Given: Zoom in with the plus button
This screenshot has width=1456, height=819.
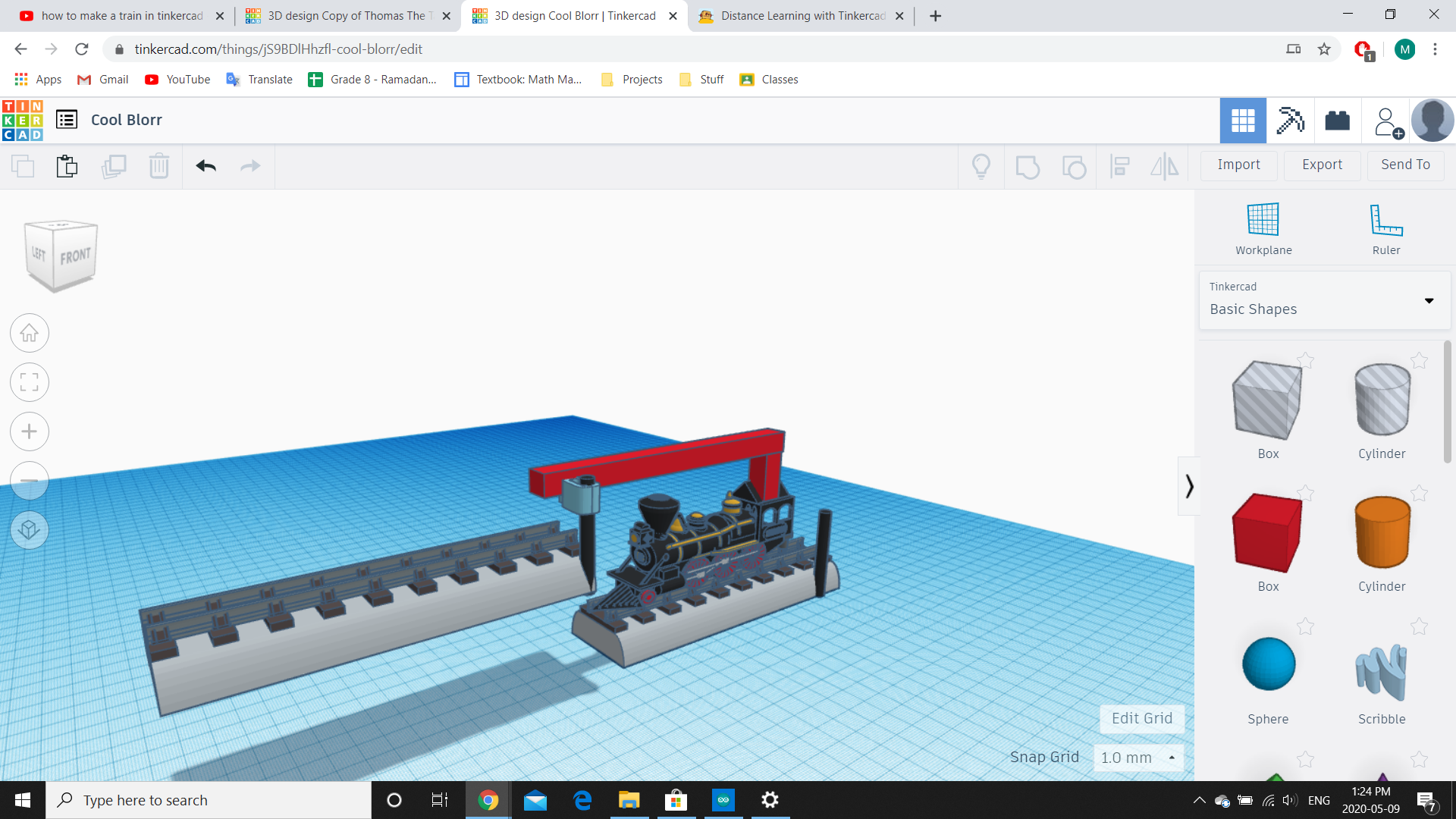Looking at the screenshot, I should point(30,431).
